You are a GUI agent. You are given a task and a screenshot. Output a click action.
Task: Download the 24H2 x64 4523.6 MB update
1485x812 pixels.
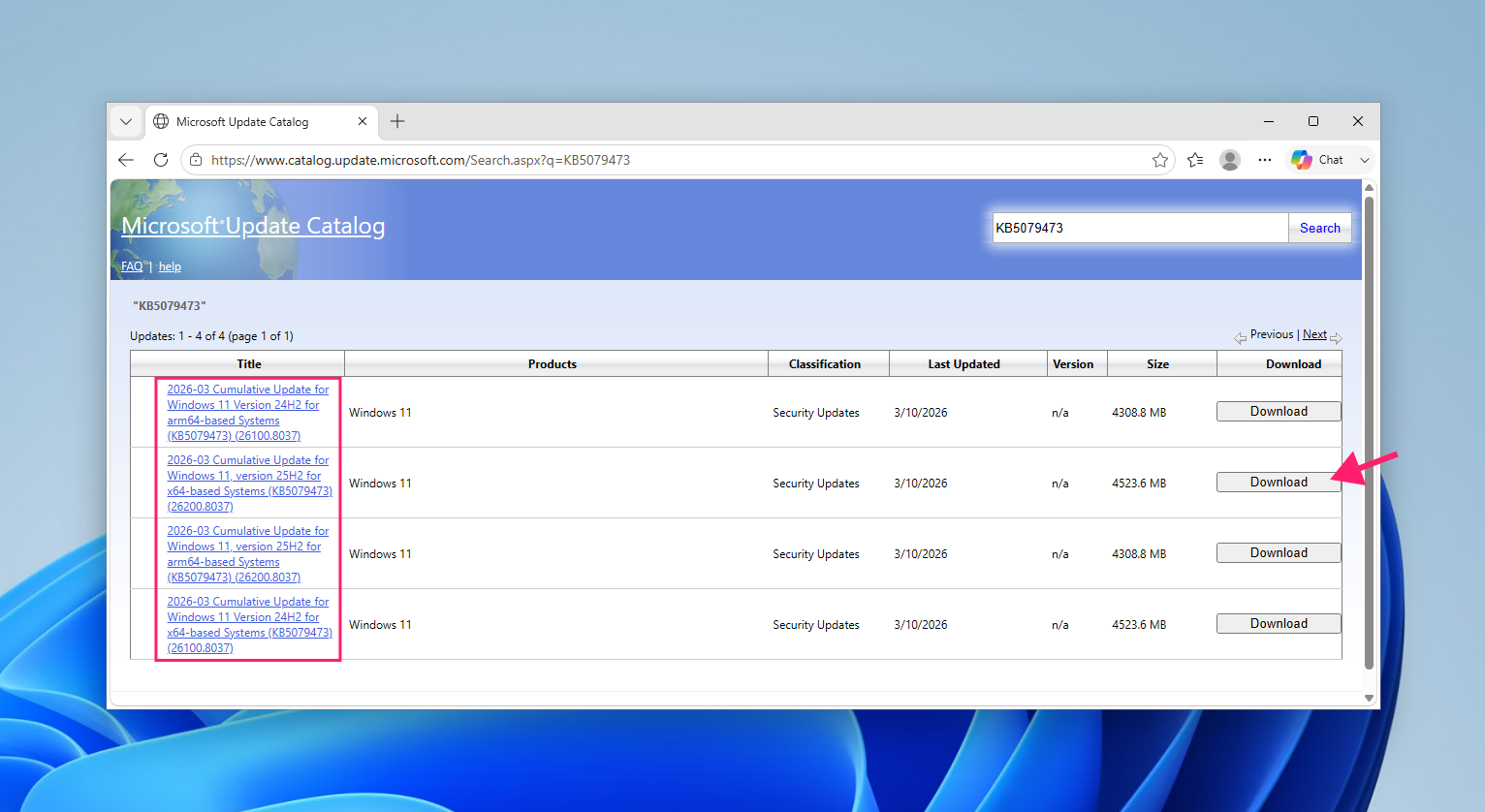(x=1279, y=623)
